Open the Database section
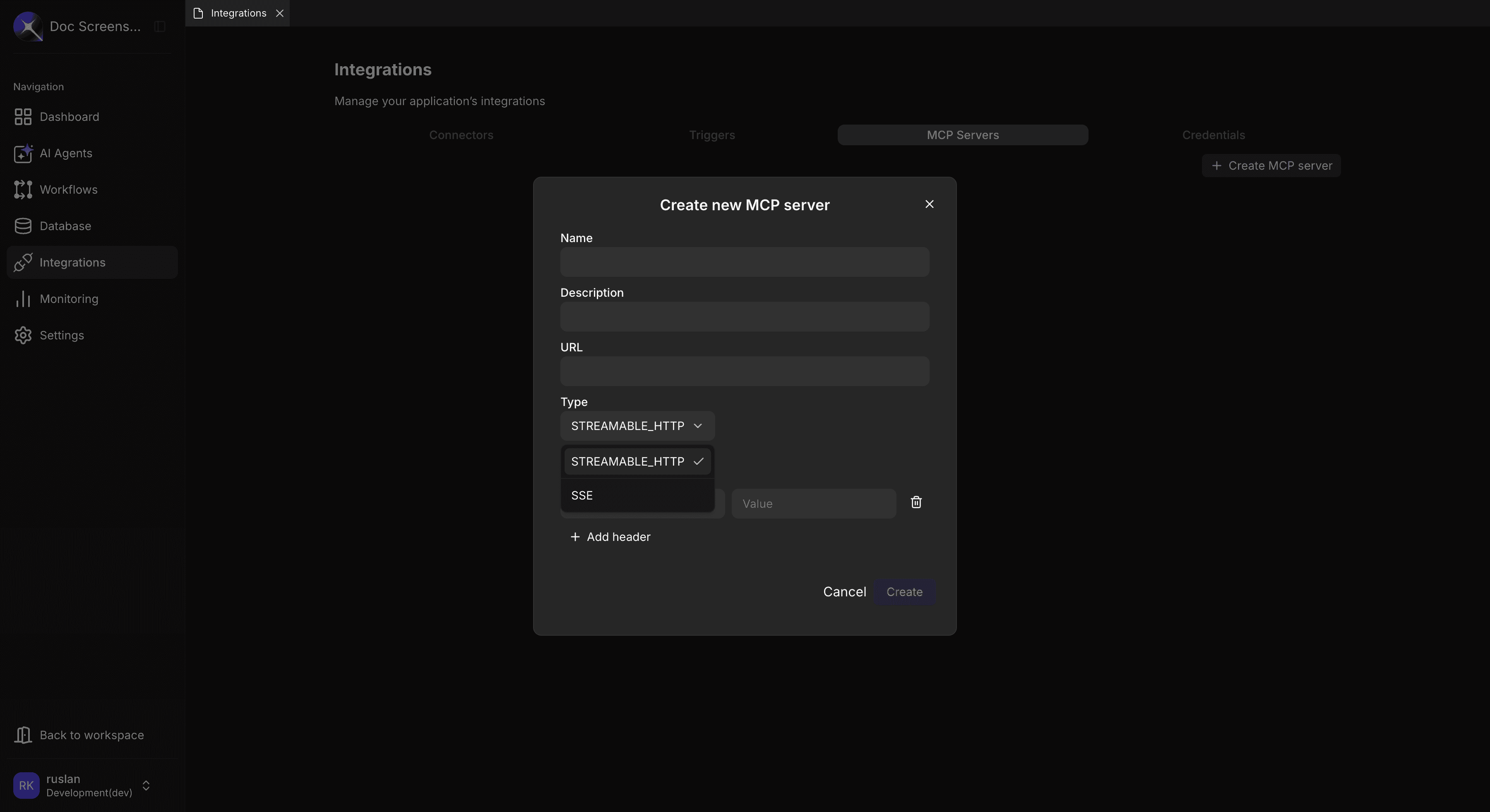This screenshot has width=1490, height=812. coord(65,226)
